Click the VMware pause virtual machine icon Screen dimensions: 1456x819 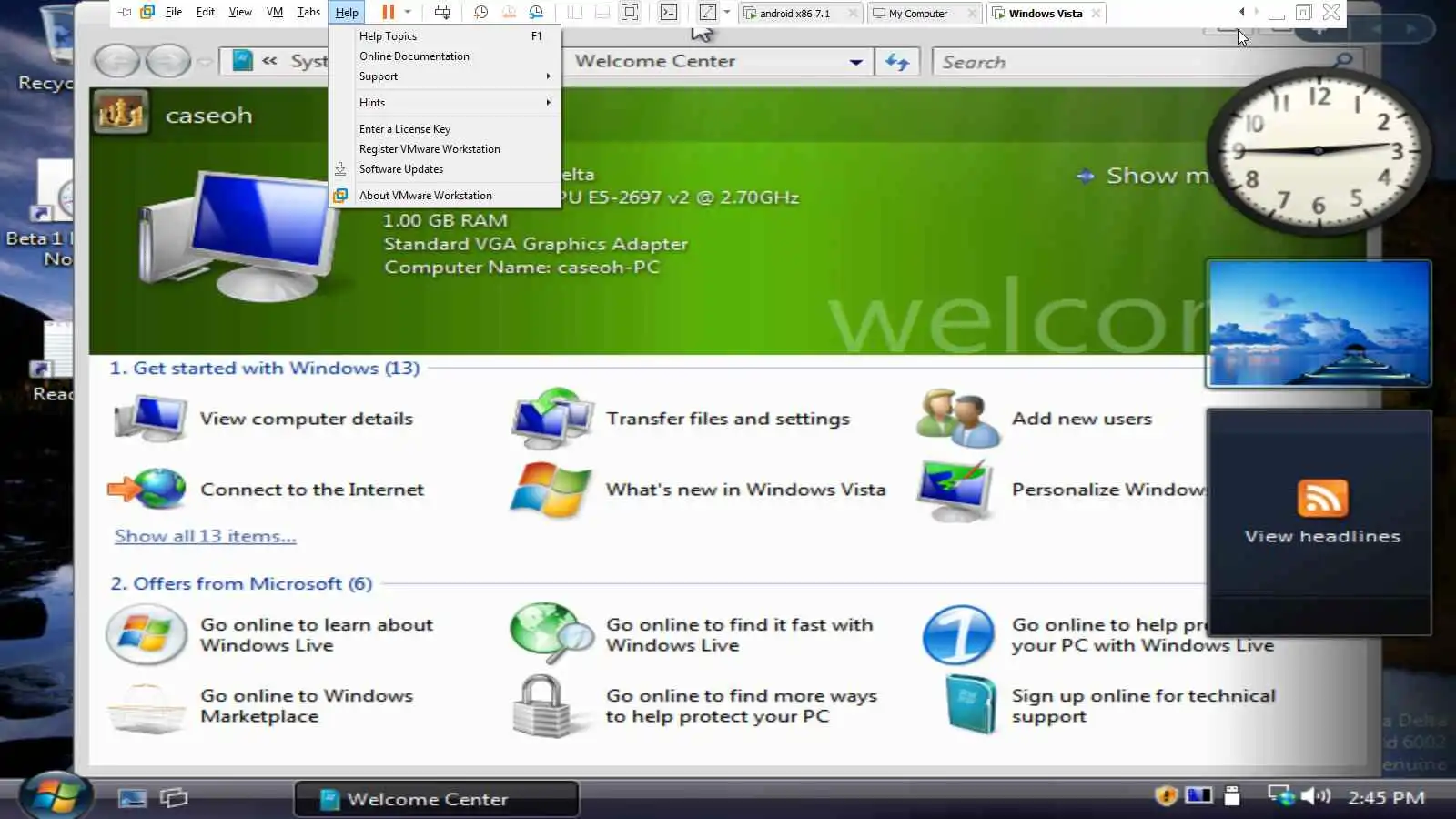pyautogui.click(x=388, y=13)
